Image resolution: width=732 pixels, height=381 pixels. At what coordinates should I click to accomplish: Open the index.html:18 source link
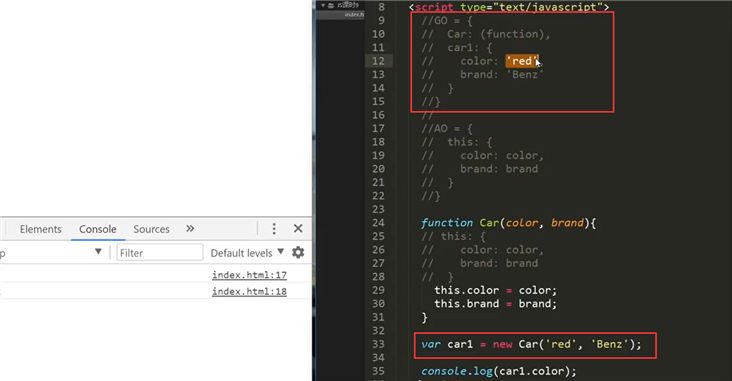[249, 291]
